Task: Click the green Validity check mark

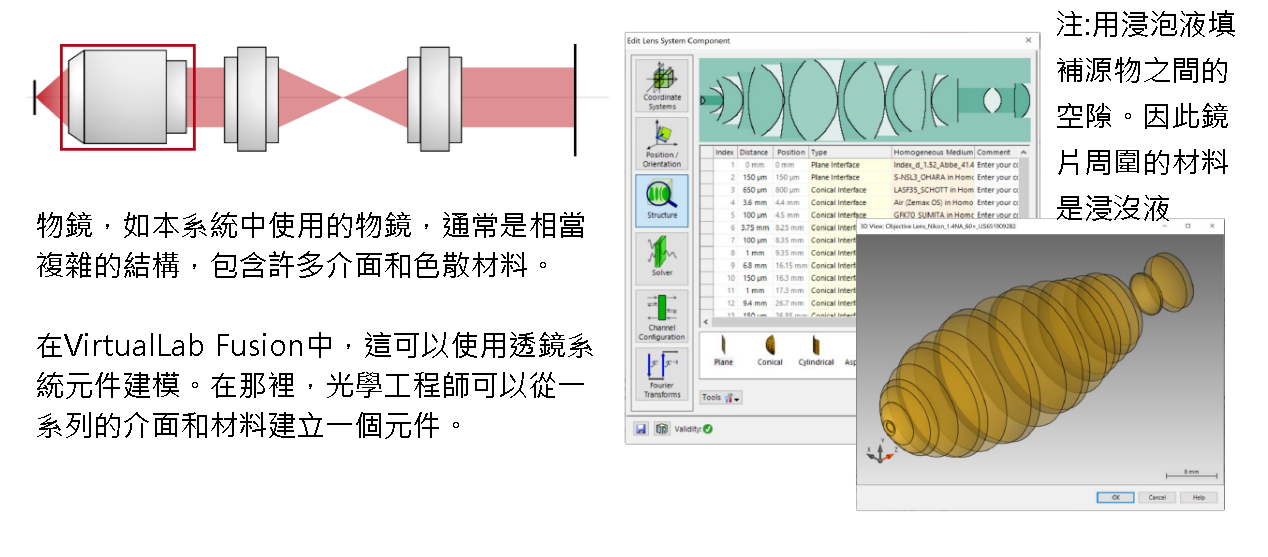Action: tap(708, 429)
